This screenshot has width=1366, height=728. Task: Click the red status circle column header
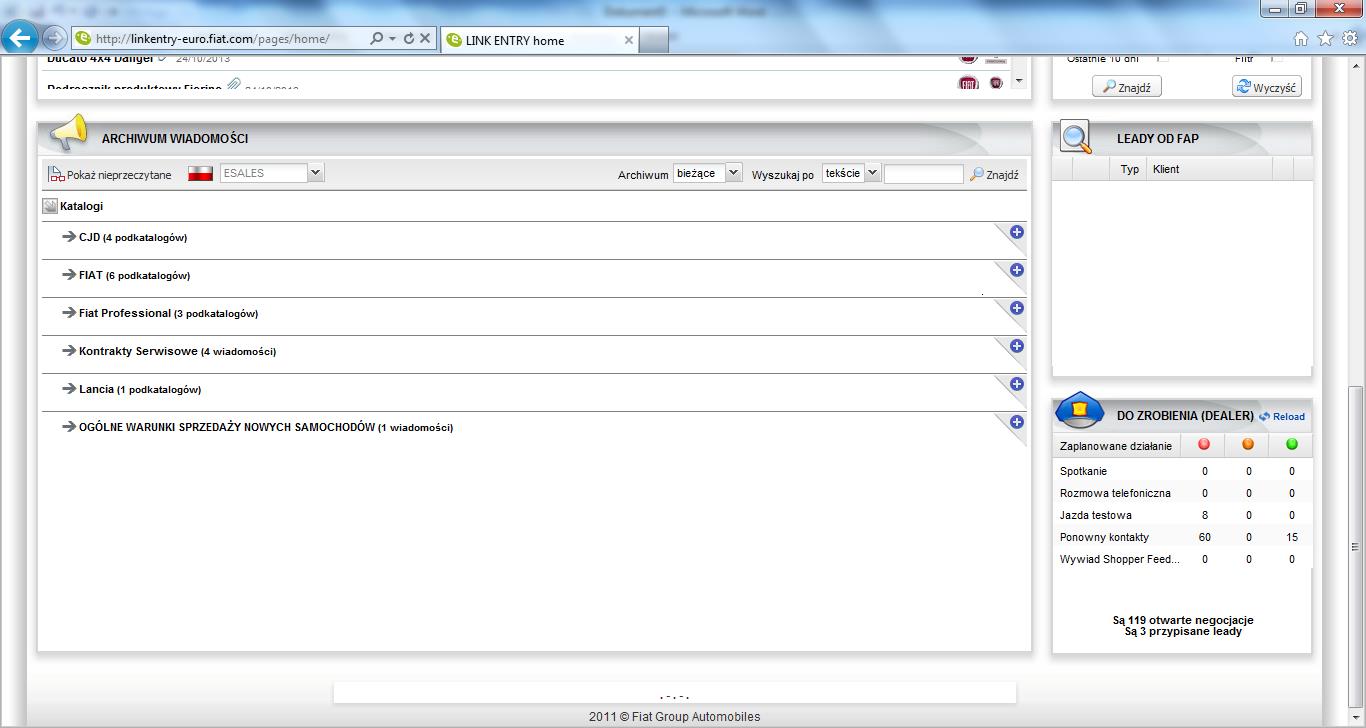[x=1204, y=445]
